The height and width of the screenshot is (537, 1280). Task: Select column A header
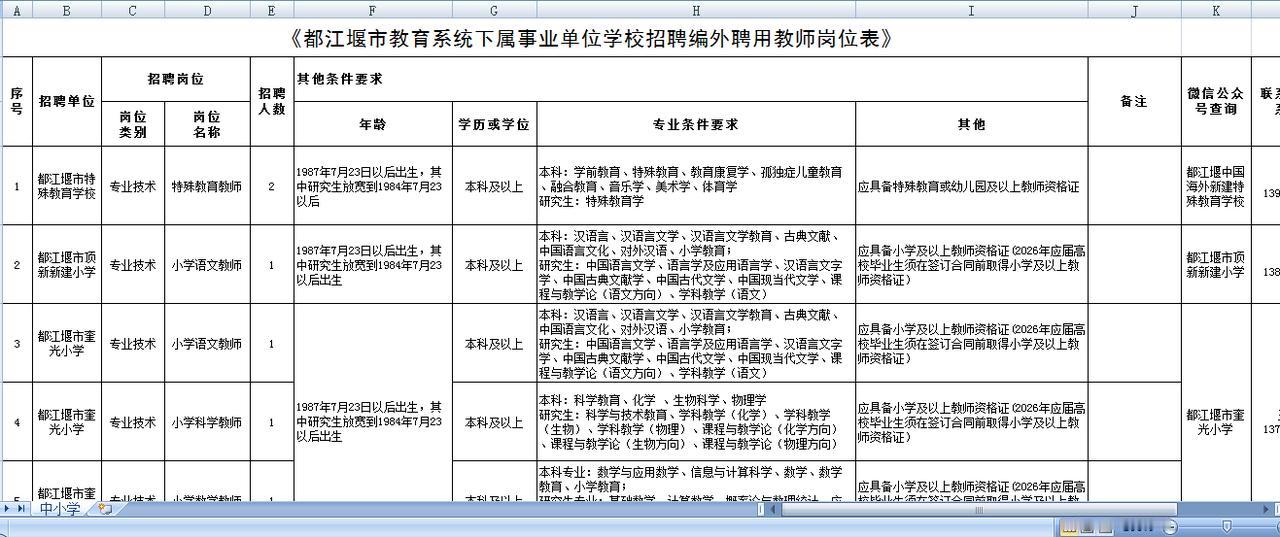17,10
